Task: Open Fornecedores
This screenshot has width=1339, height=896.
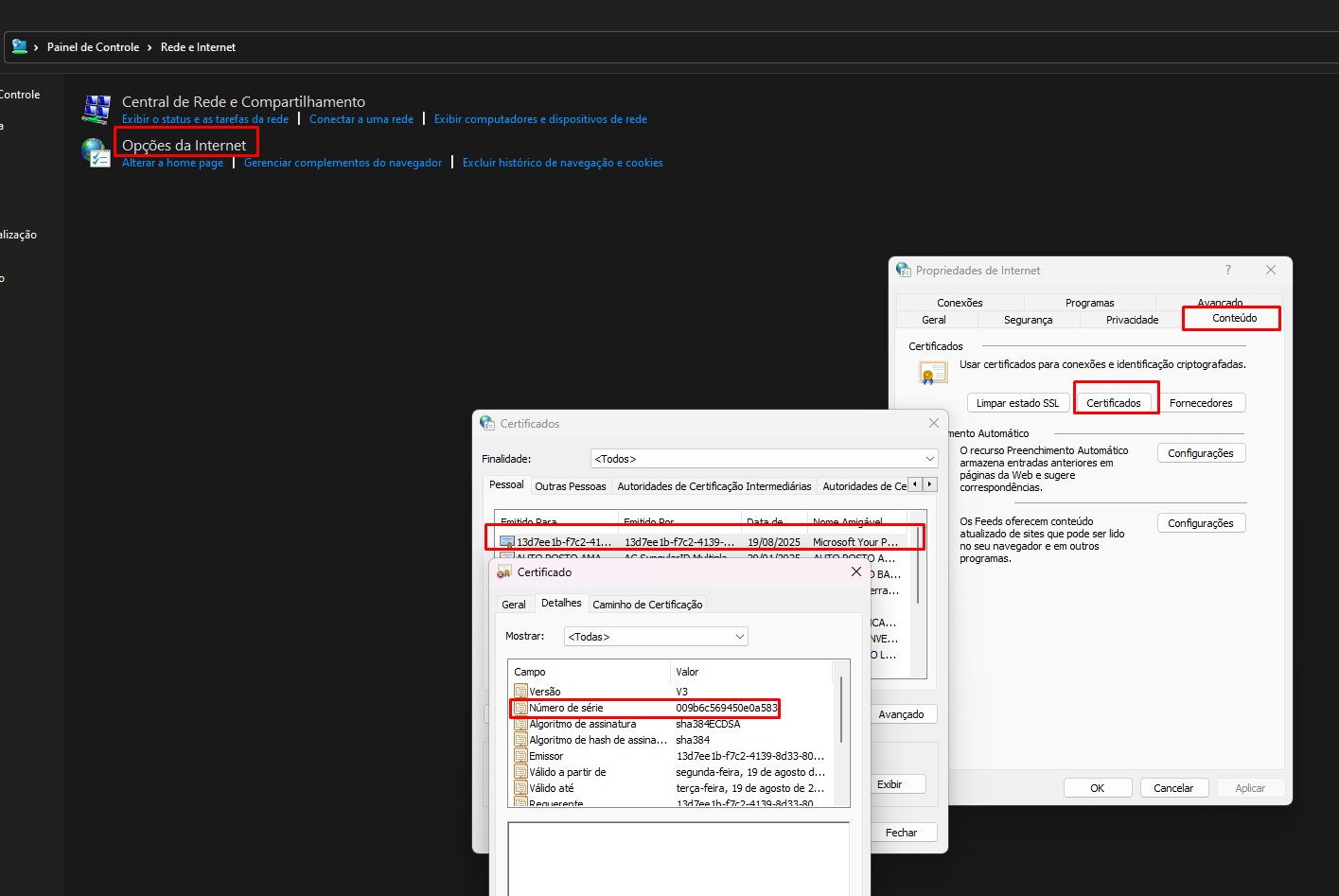Action: click(1201, 403)
